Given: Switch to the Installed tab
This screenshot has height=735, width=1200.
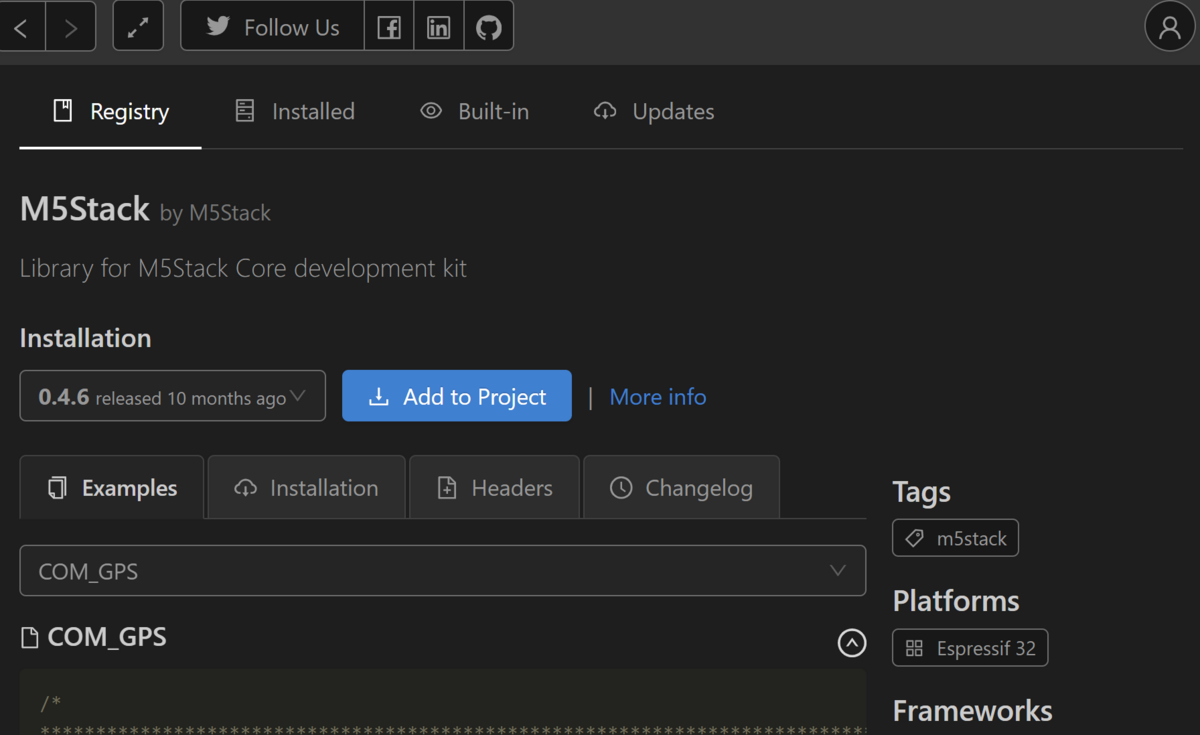Looking at the screenshot, I should coord(294,111).
